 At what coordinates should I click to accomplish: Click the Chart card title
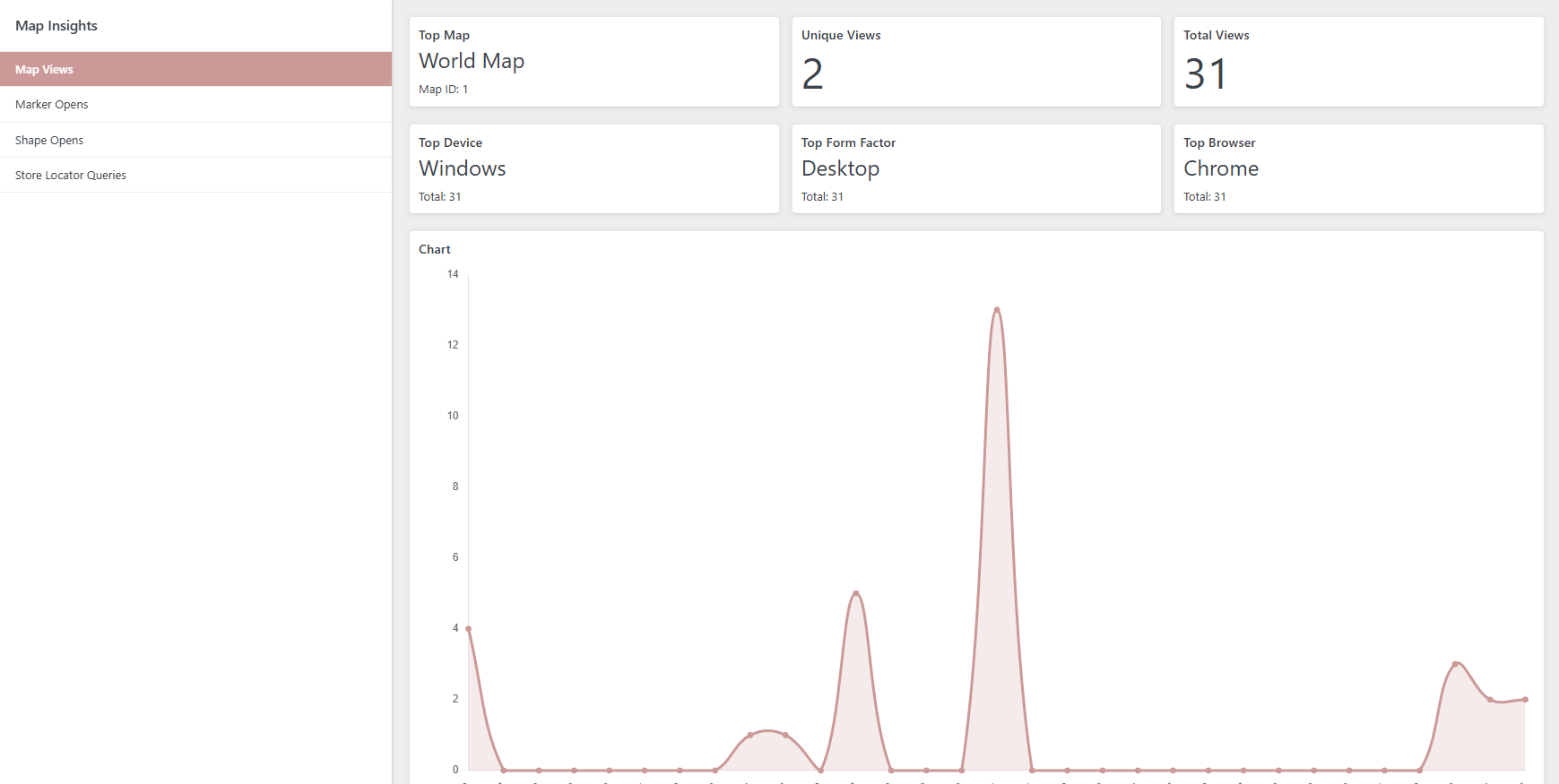[435, 250]
